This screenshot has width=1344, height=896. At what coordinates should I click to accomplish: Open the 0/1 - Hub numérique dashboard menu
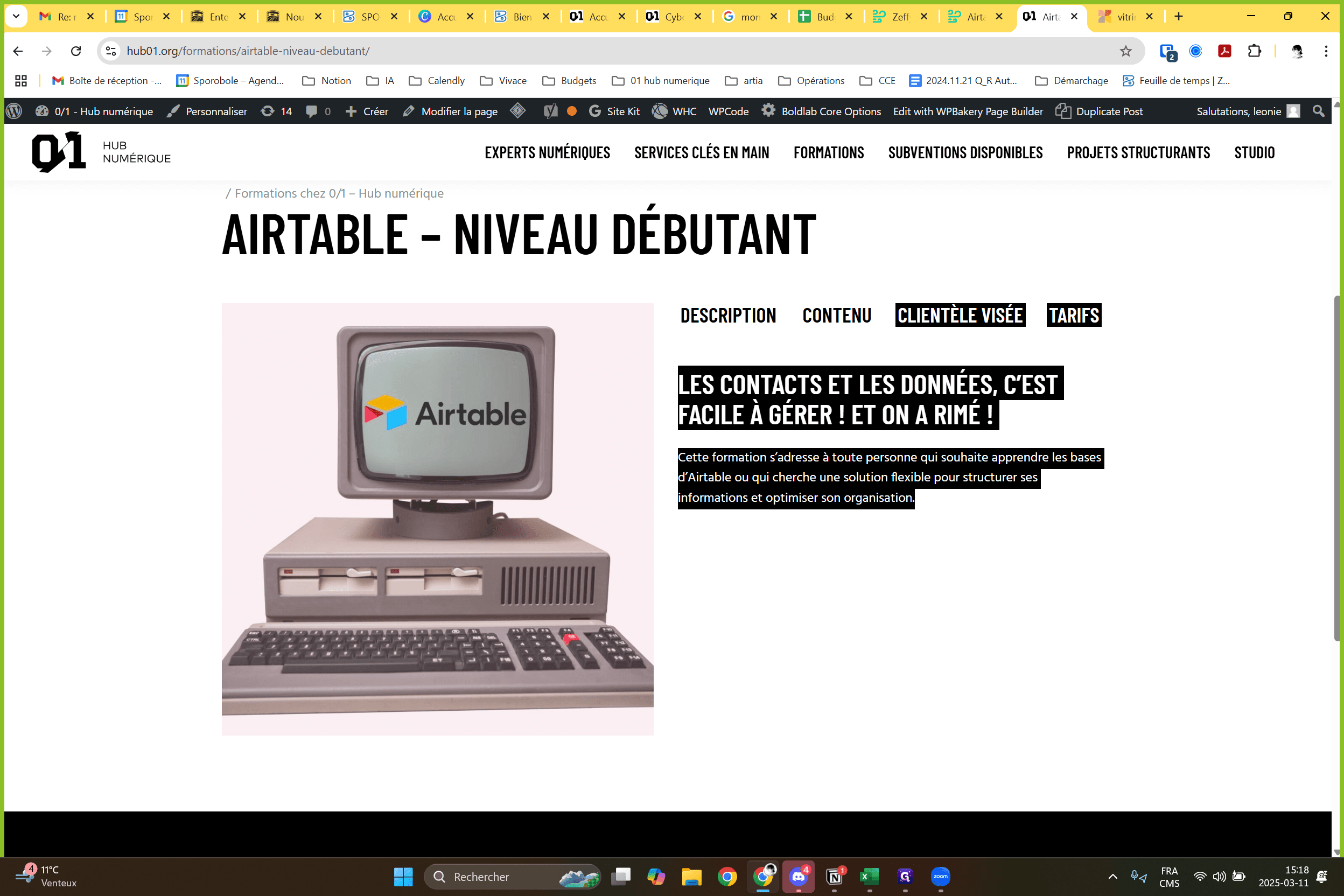(x=94, y=111)
